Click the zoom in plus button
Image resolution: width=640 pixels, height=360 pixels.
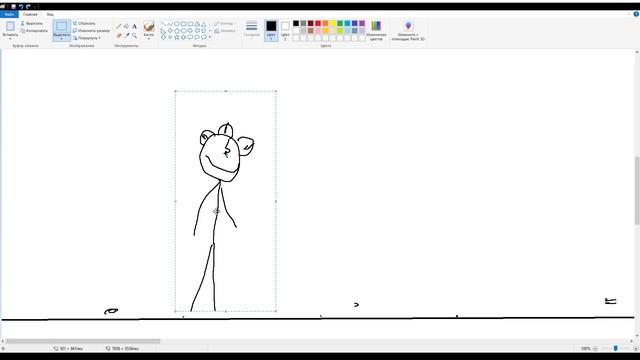636,349
